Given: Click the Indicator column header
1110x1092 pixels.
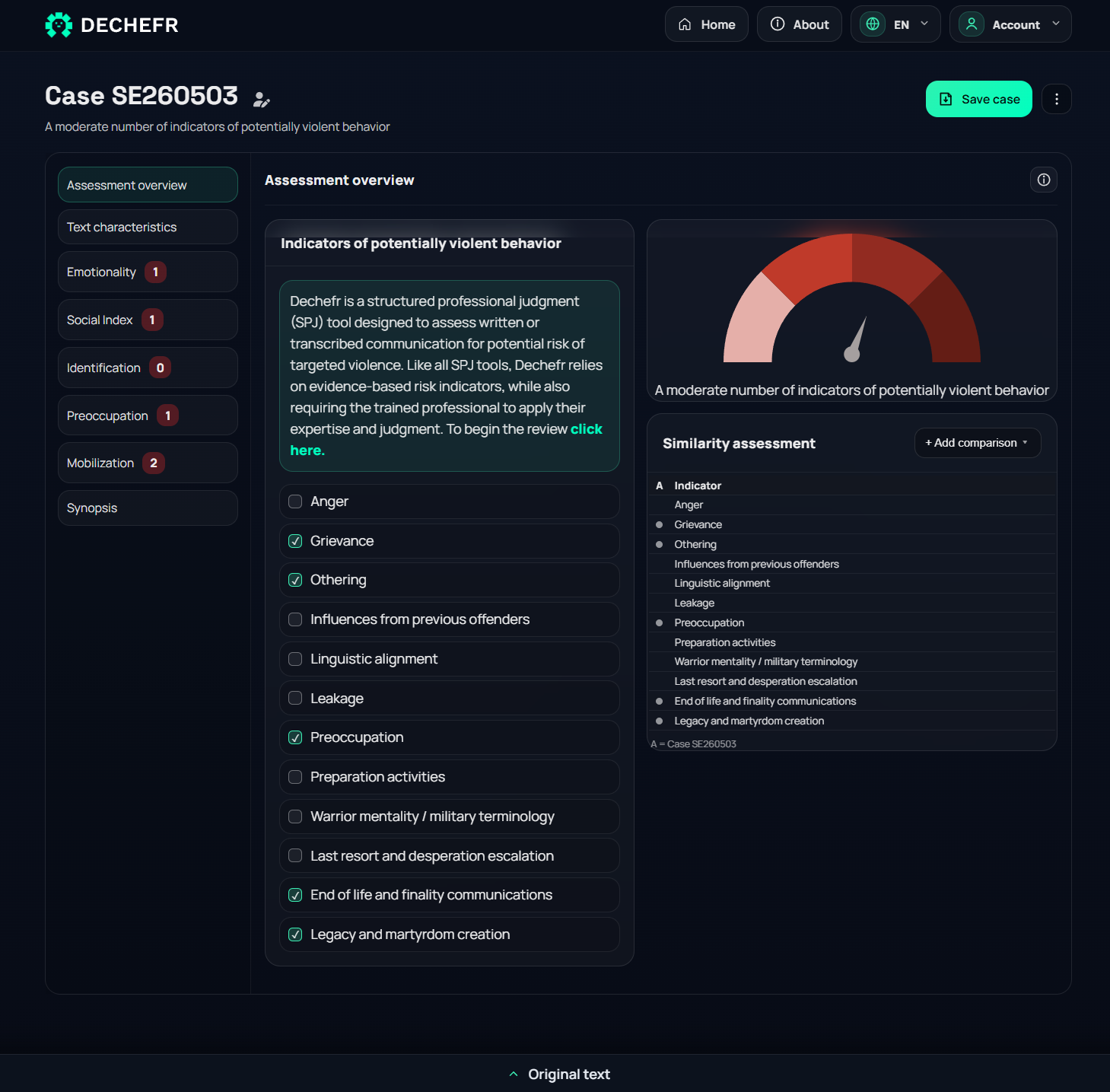Looking at the screenshot, I should 698,486.
